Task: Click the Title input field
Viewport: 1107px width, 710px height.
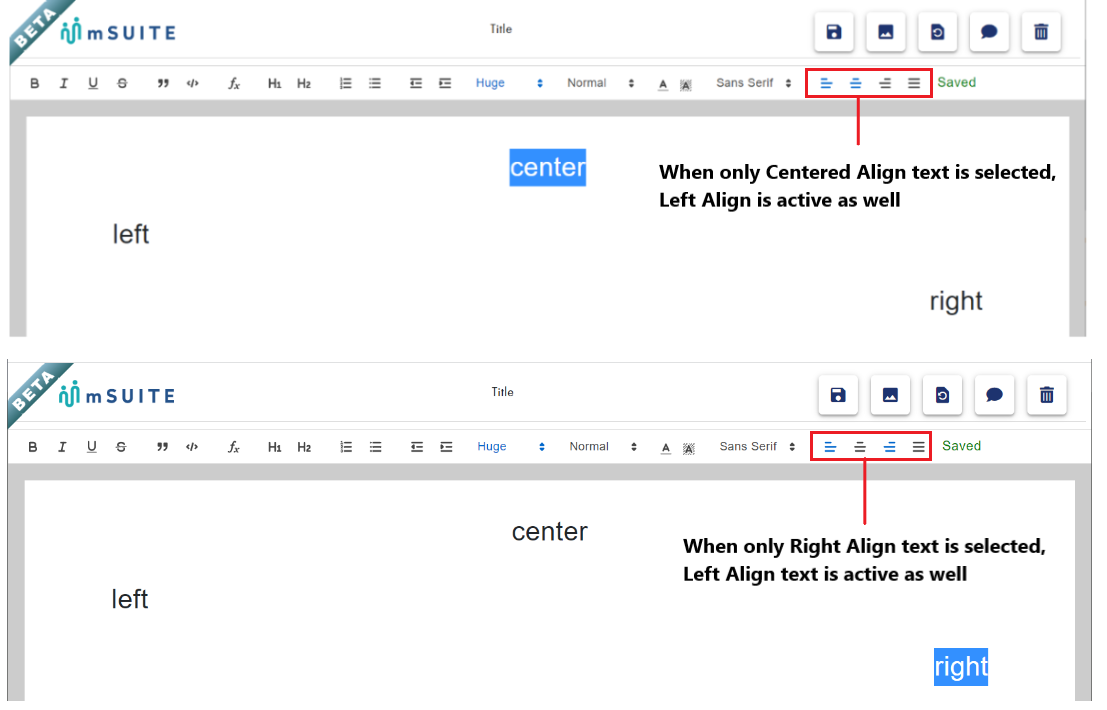Action: 501,29
